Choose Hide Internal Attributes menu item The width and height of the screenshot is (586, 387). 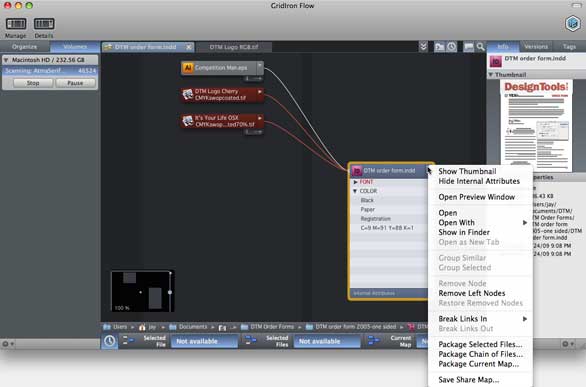click(x=480, y=181)
